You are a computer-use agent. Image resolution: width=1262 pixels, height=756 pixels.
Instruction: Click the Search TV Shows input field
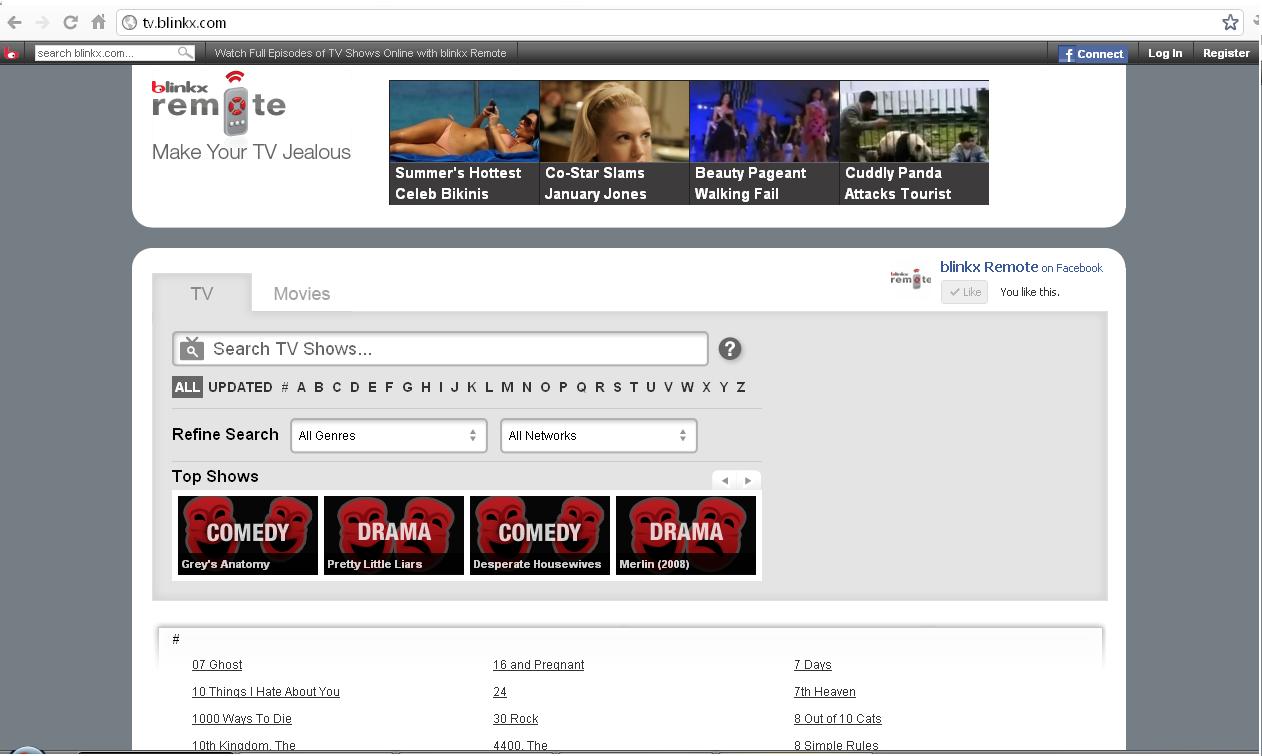[440, 348]
